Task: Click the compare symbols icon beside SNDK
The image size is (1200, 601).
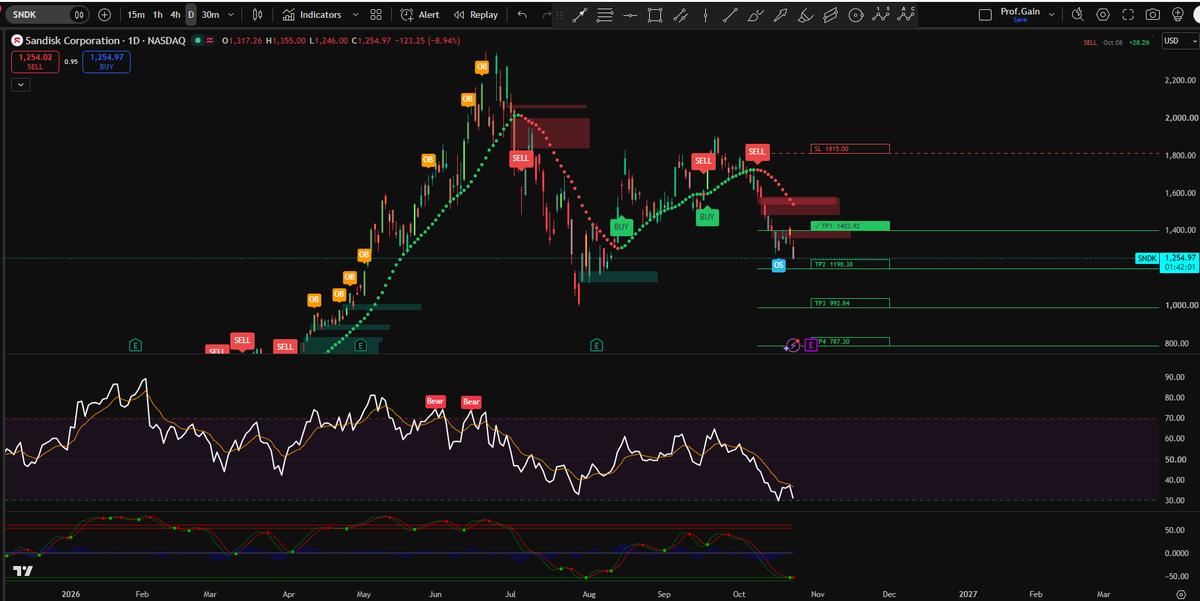Action: coord(80,15)
